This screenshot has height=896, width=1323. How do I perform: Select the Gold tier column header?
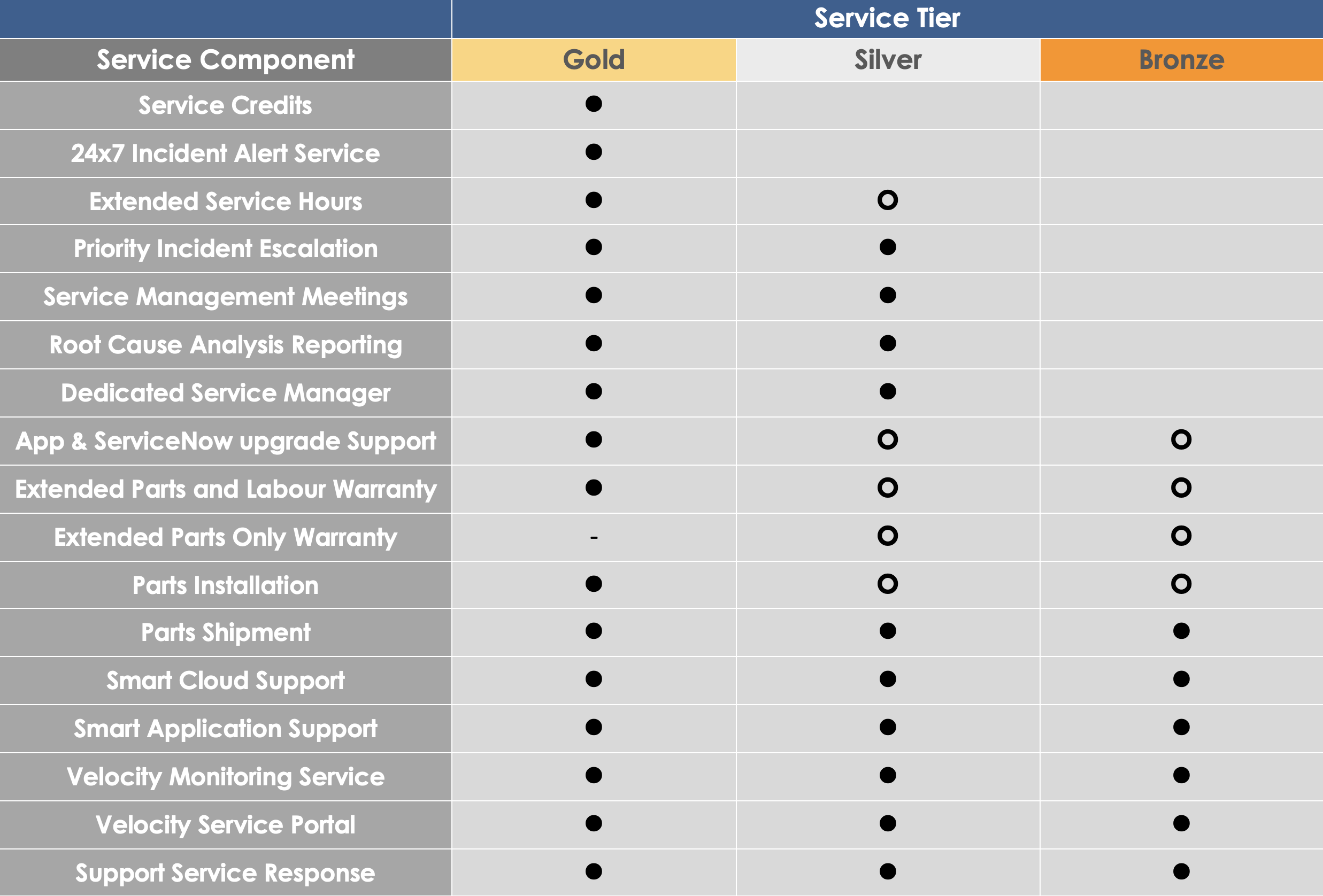coord(594,60)
